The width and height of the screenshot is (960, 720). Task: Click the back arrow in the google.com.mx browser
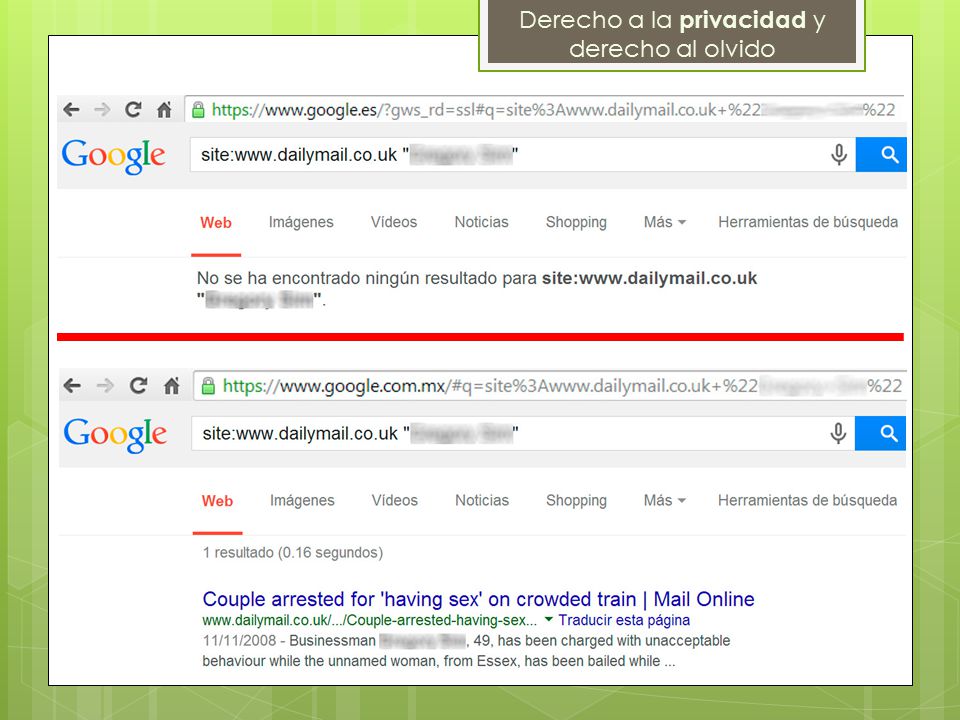coord(72,386)
